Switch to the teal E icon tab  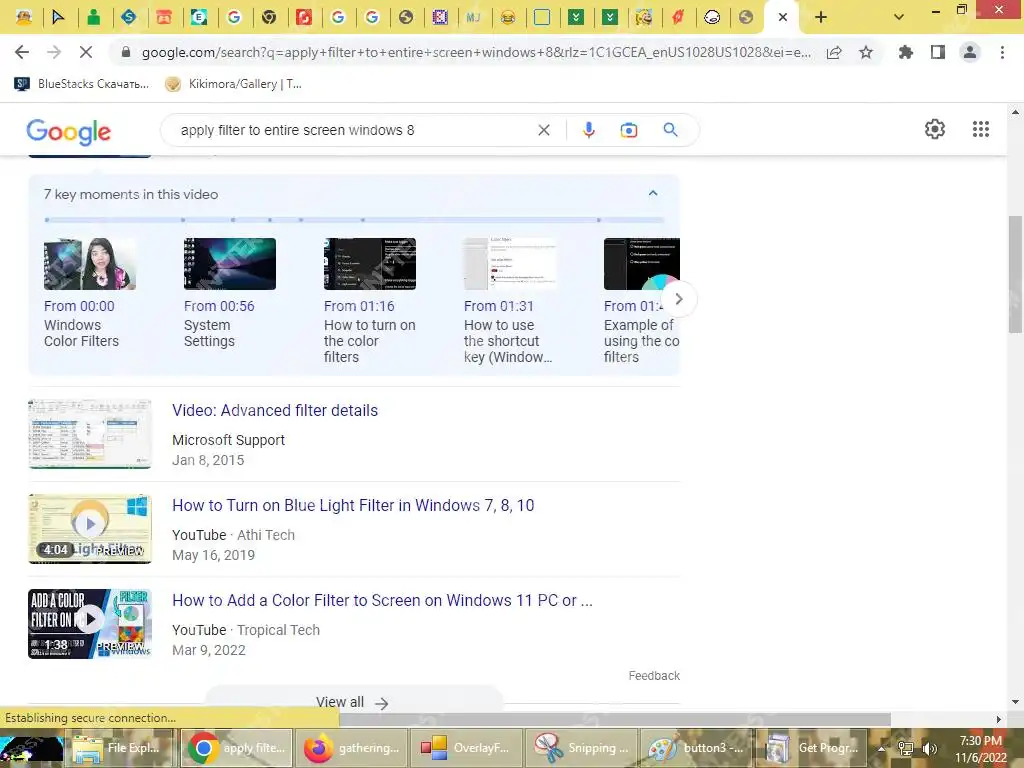coord(199,18)
